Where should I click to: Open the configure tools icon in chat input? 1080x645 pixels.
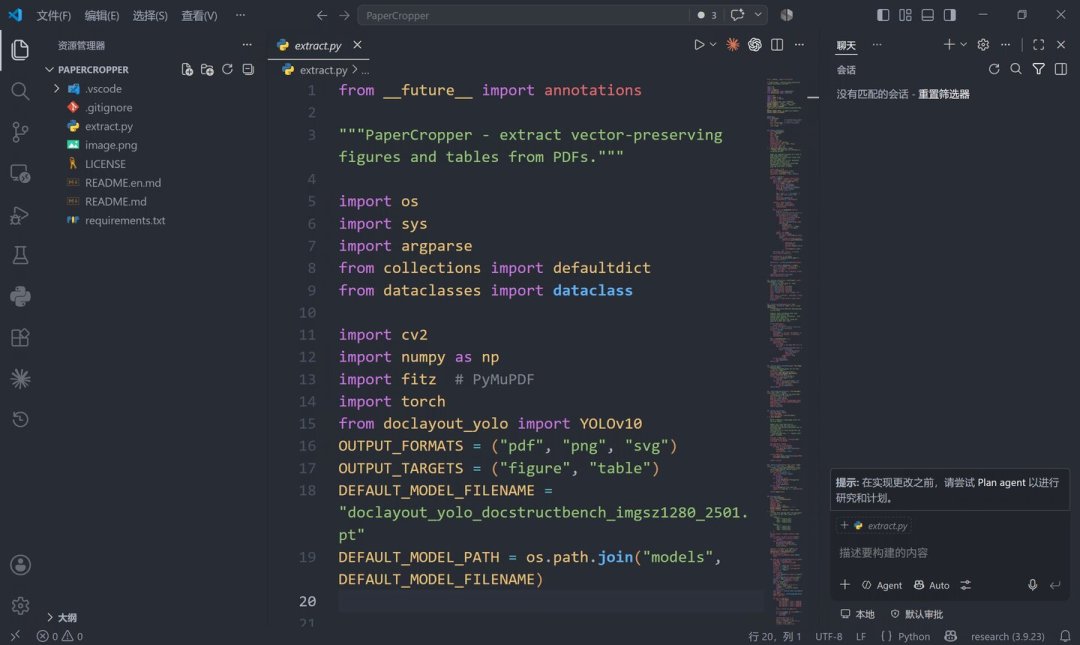point(966,585)
